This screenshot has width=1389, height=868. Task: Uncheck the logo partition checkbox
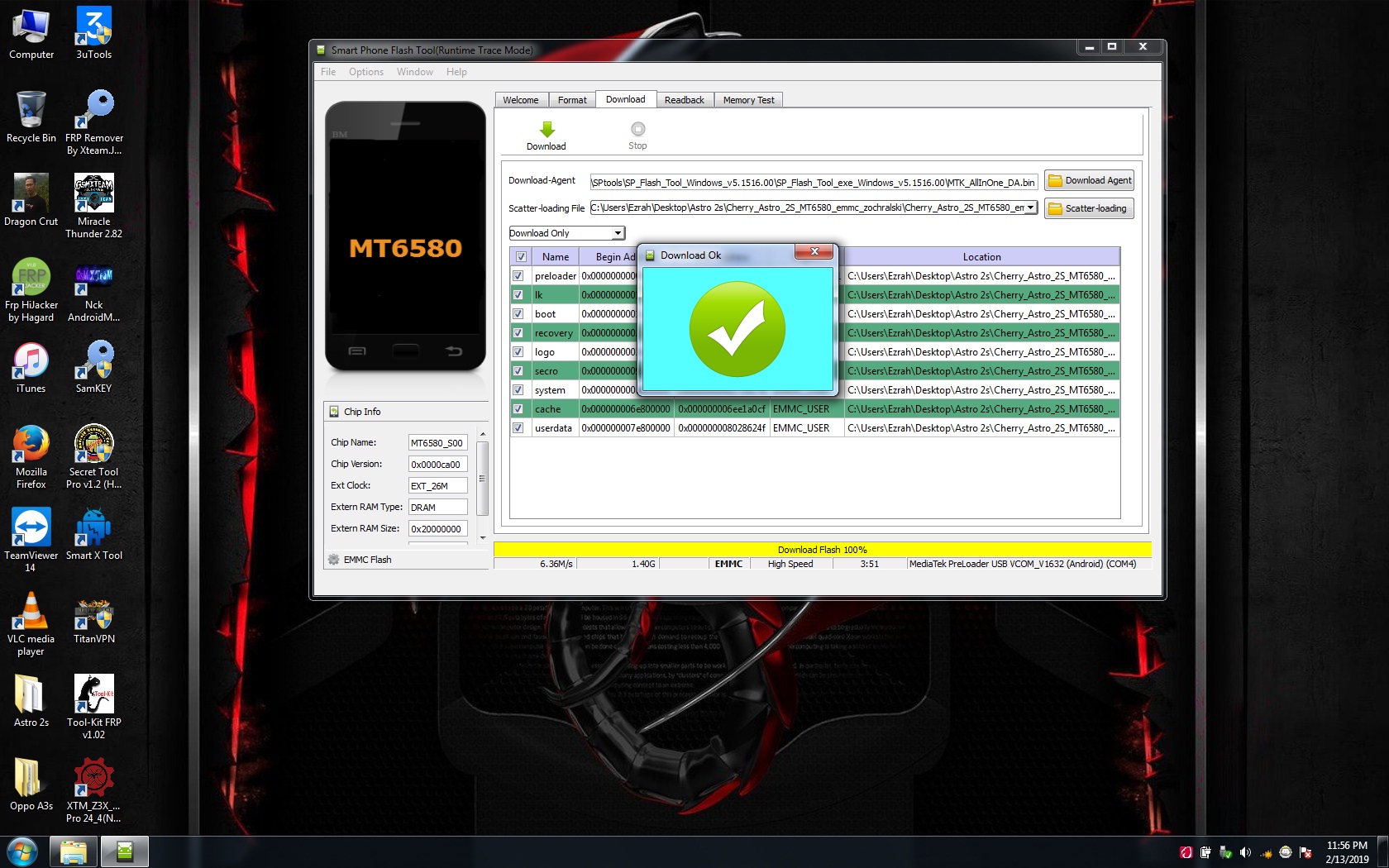click(518, 352)
